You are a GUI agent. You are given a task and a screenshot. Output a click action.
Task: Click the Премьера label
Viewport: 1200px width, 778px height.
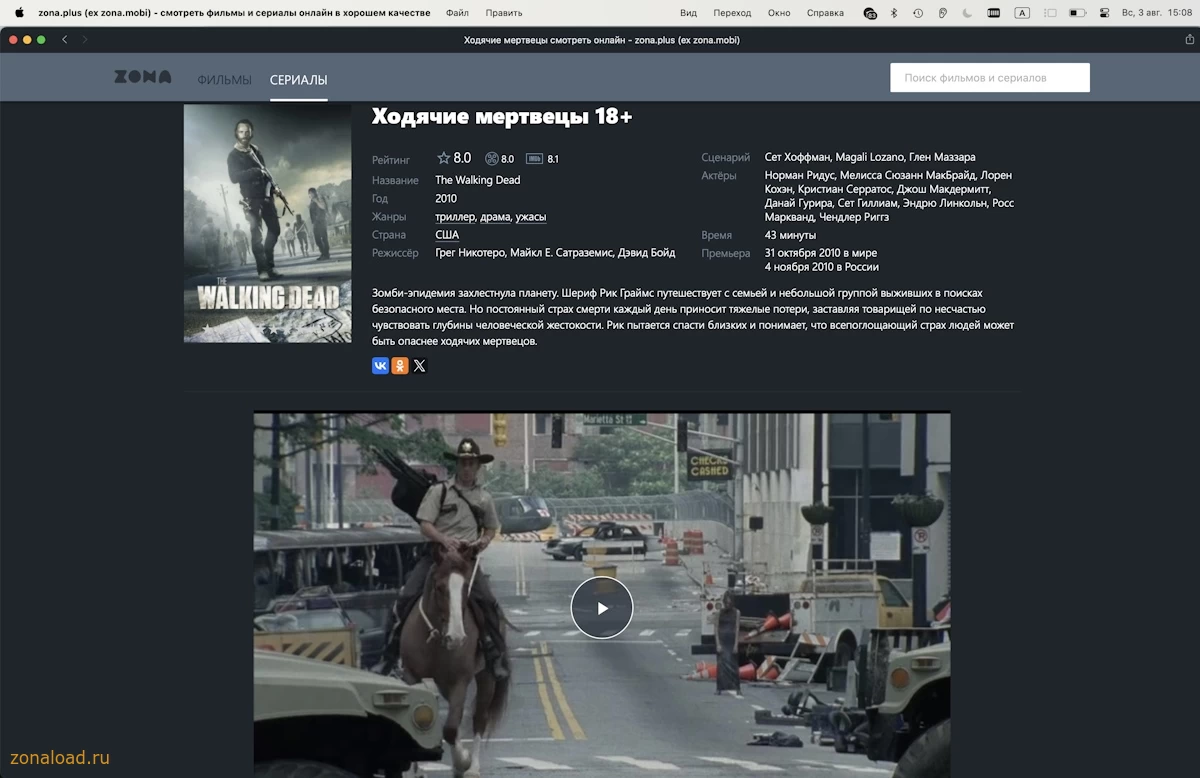pos(726,253)
